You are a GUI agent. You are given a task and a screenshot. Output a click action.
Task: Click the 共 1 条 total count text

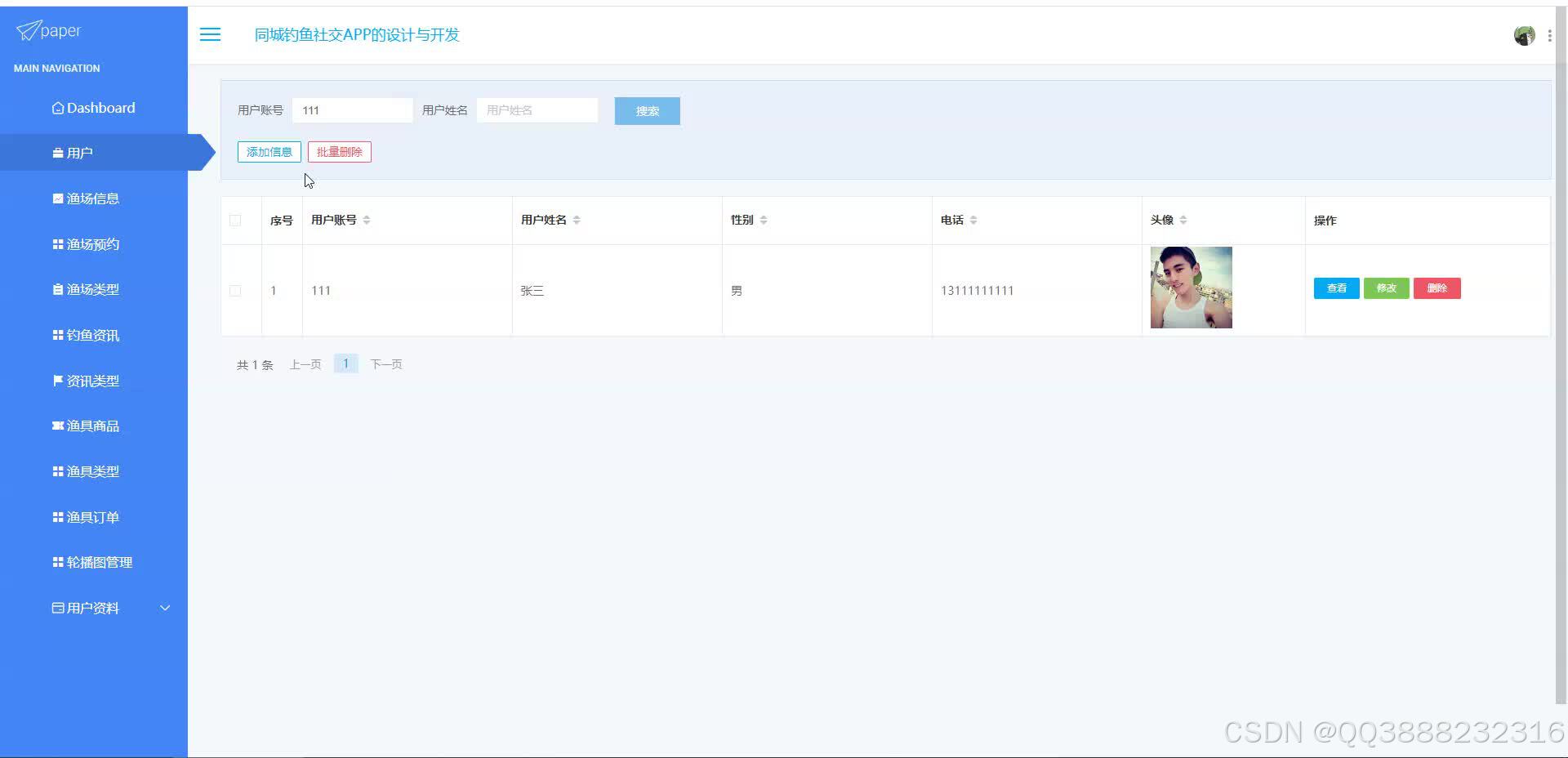click(255, 365)
